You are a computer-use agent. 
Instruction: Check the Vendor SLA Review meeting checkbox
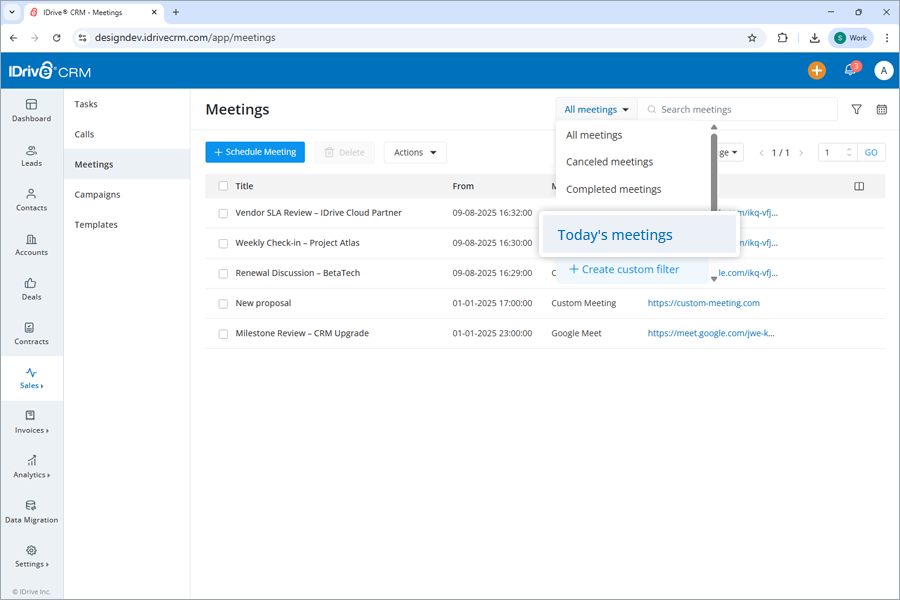222,212
